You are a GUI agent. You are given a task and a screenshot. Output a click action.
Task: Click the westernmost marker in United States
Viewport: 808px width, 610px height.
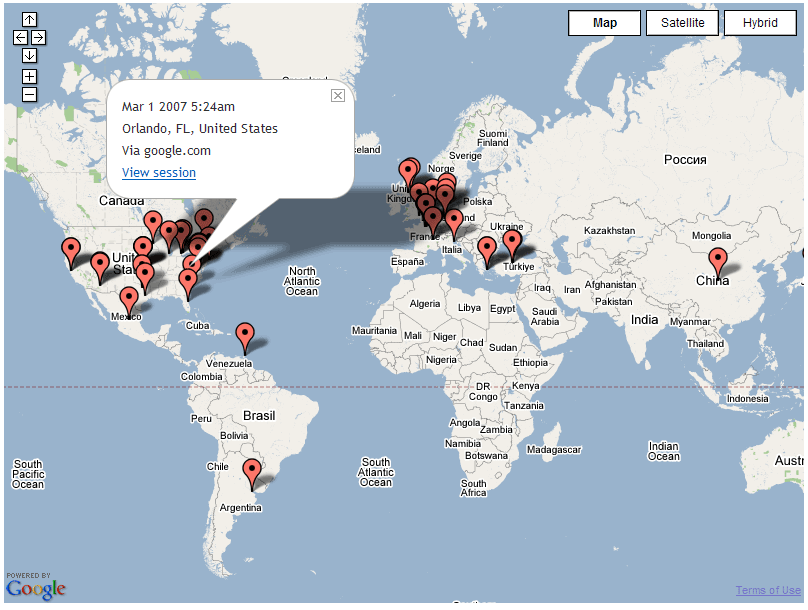pyautogui.click(x=70, y=250)
